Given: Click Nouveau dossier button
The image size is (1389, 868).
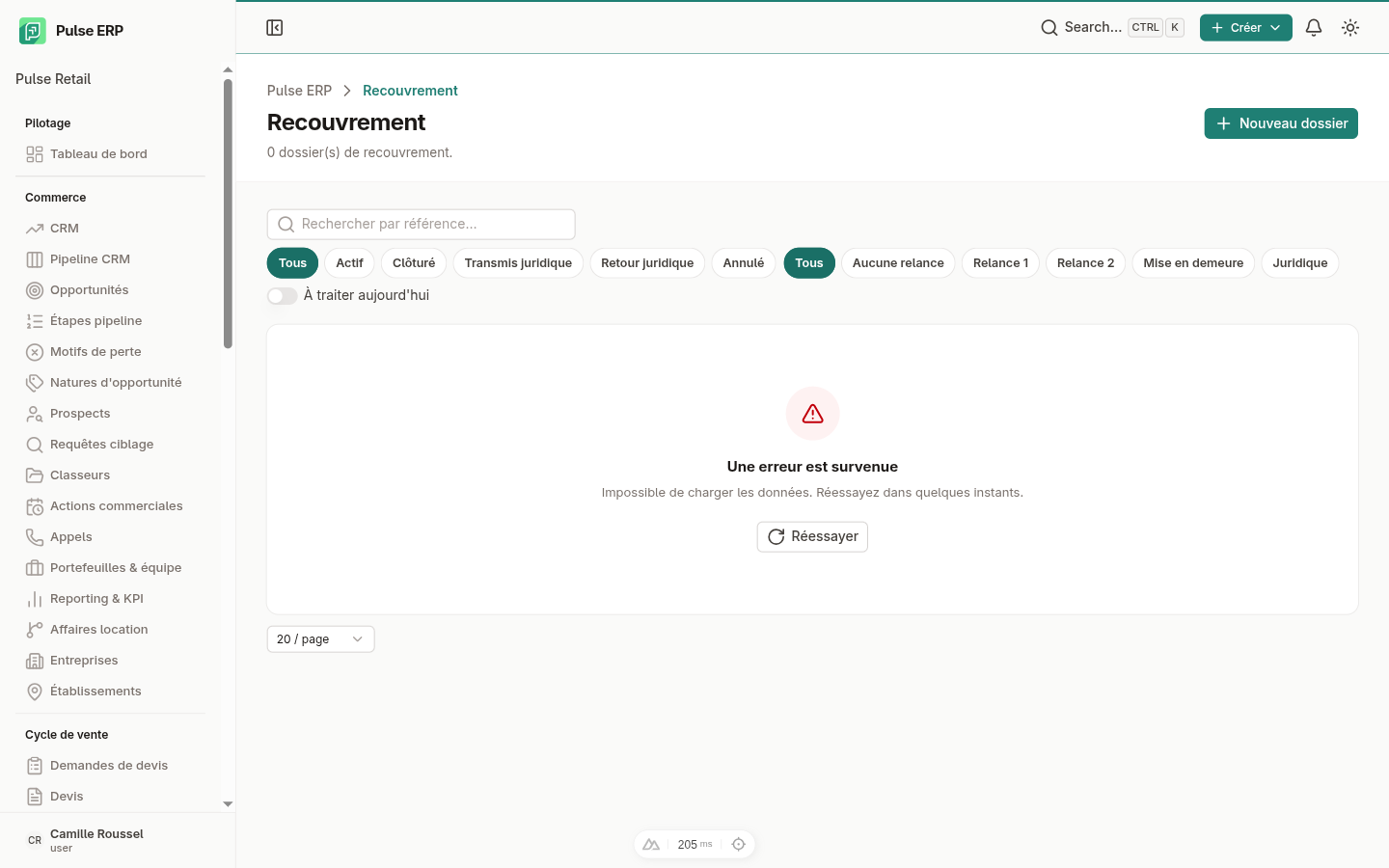Looking at the screenshot, I should (1281, 123).
